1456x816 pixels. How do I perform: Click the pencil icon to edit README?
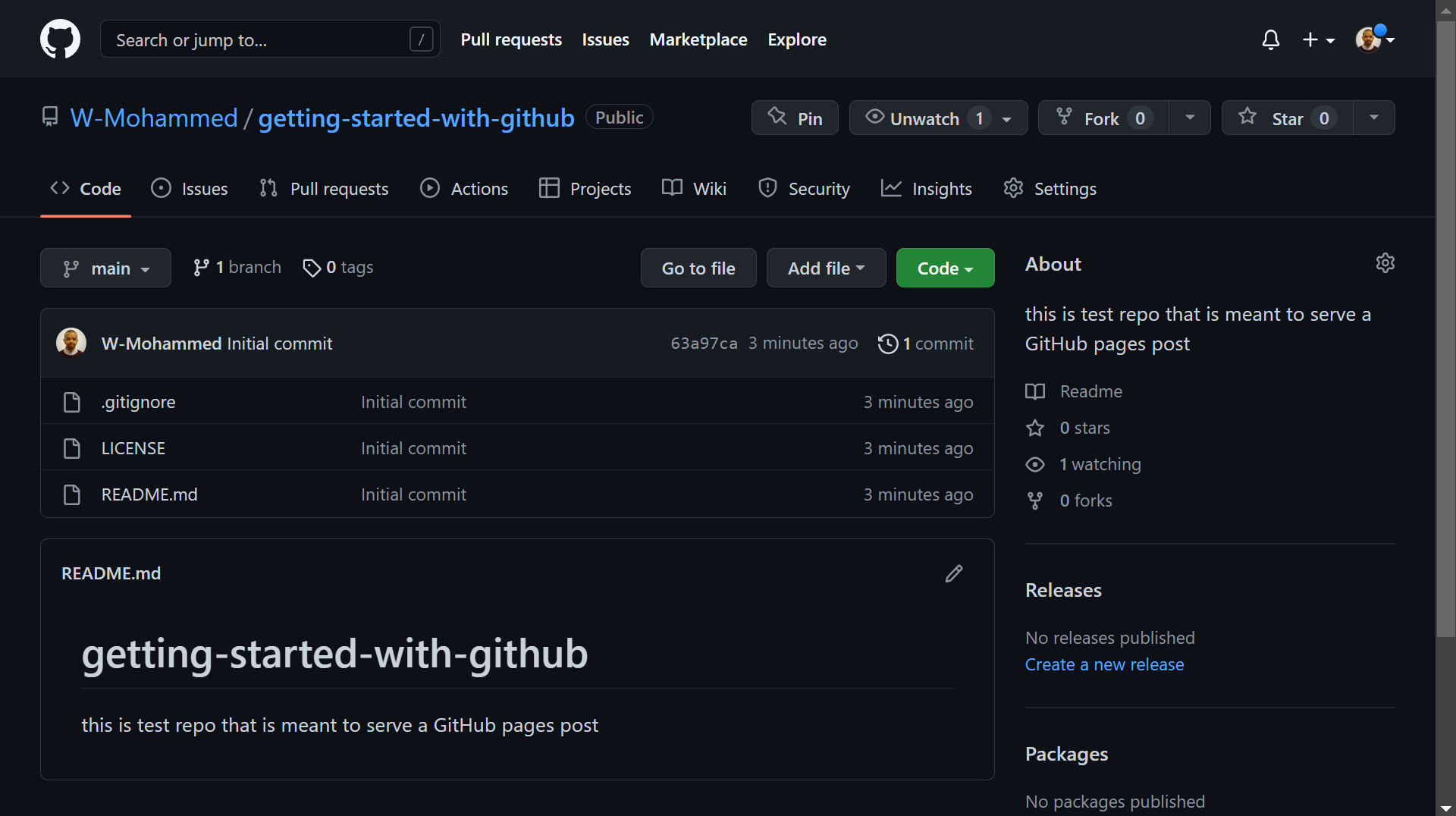[953, 573]
